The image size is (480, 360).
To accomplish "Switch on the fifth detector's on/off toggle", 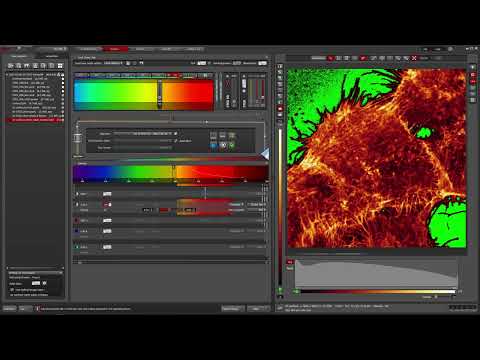I will coord(107,247).
